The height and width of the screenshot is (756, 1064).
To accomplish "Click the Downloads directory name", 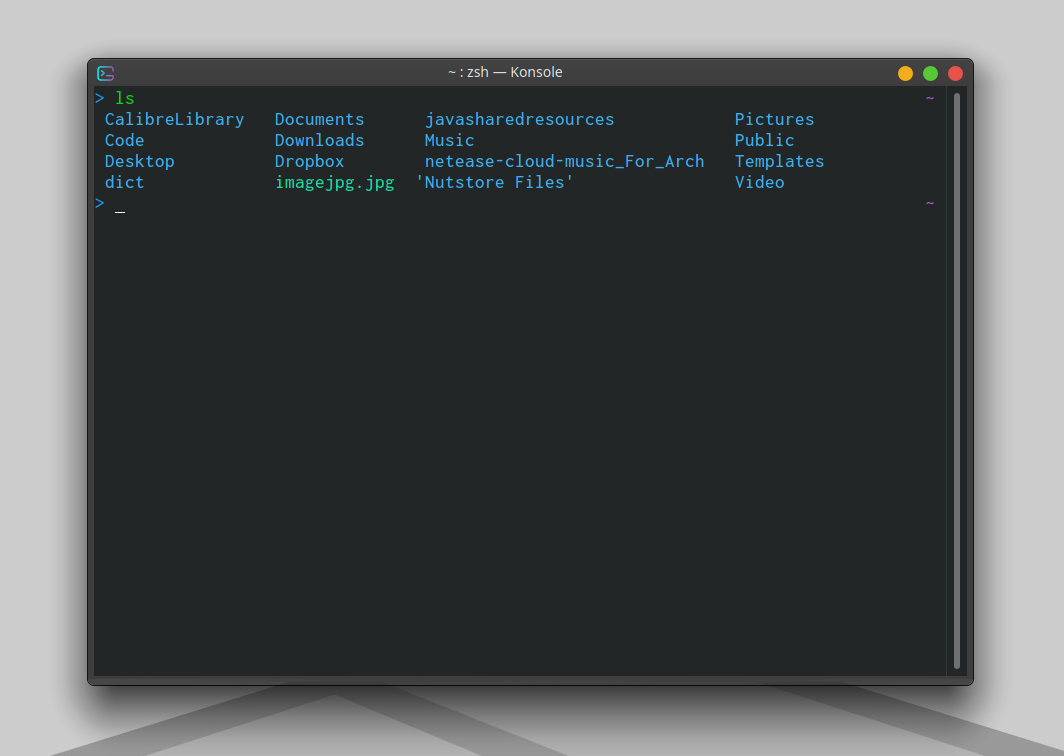I will pos(320,140).
